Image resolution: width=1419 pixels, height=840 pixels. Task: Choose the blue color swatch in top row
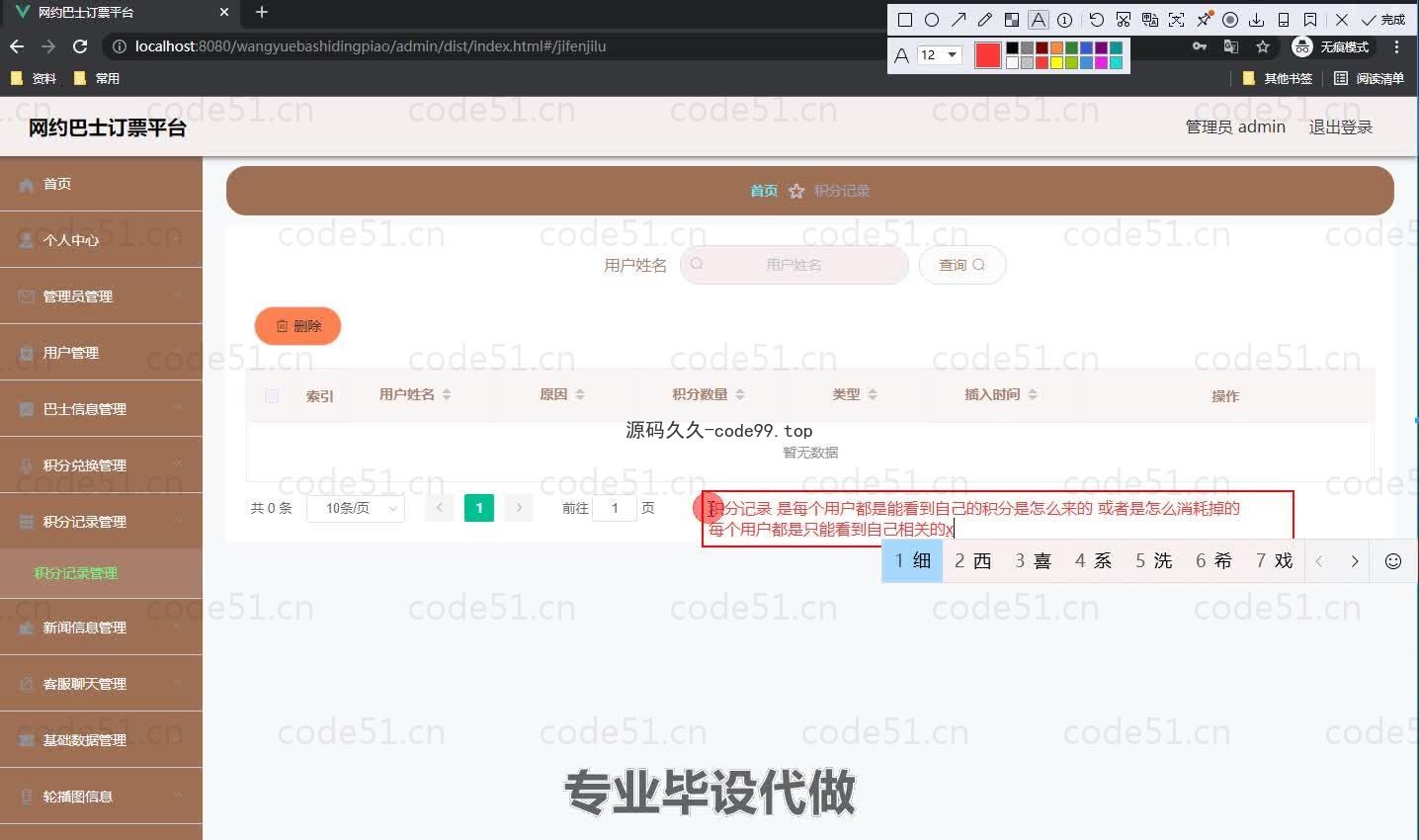[x=1086, y=48]
